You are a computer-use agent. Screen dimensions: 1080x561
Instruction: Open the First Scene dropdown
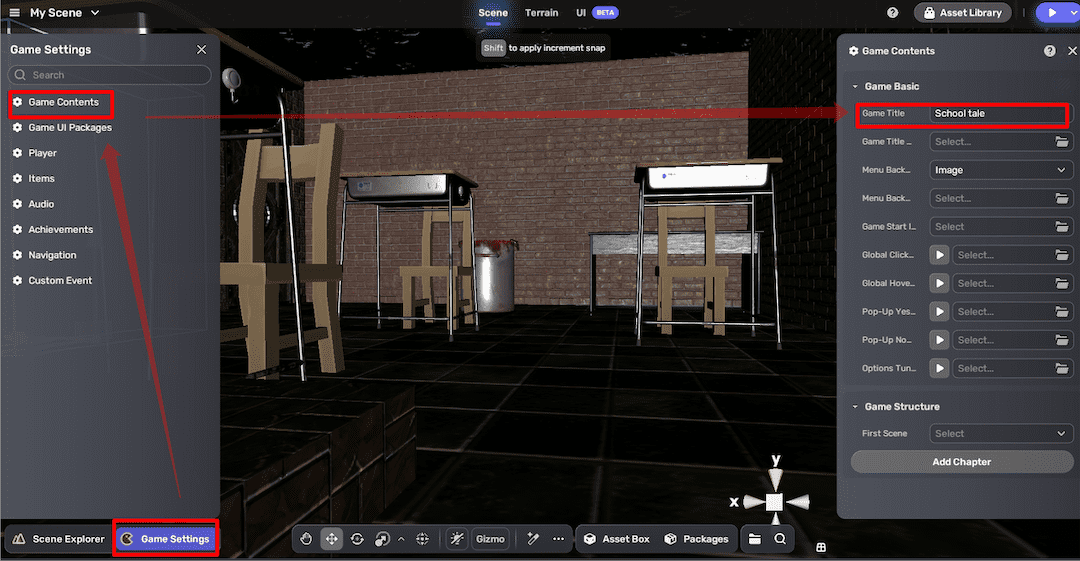click(x=1001, y=434)
